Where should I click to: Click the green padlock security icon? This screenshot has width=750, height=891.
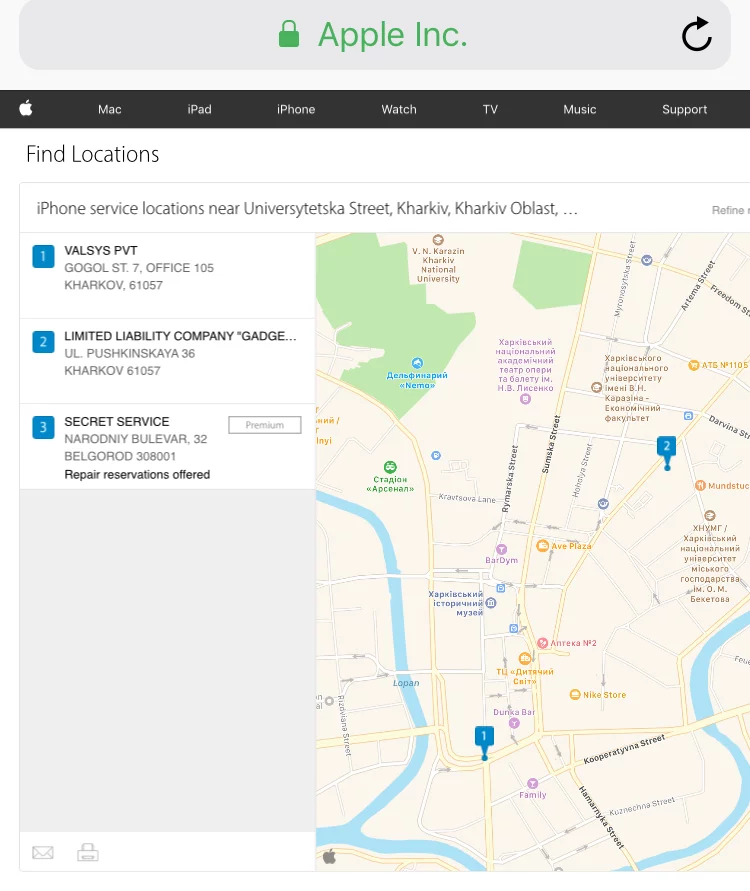[x=289, y=35]
